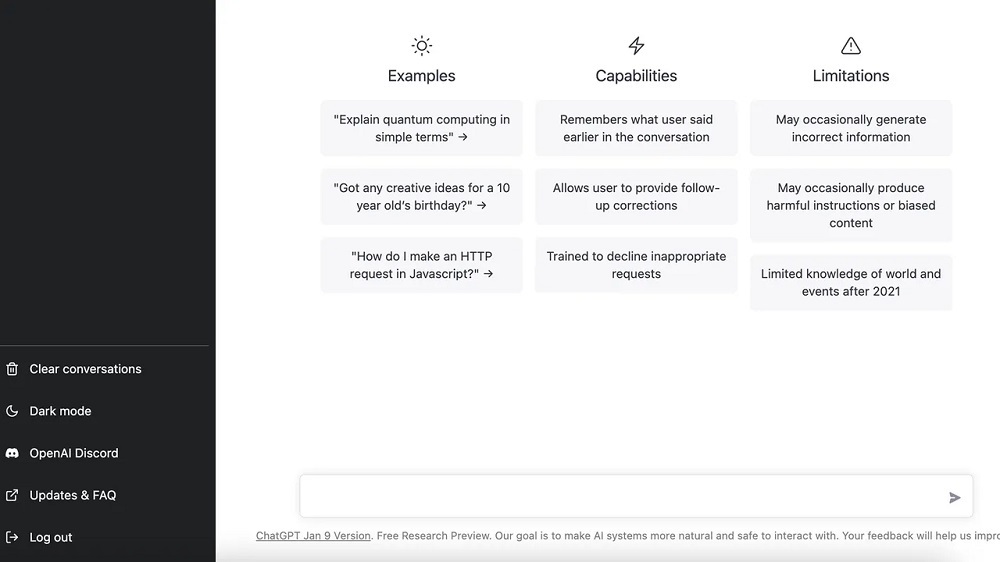1000x562 pixels.
Task: Click the send message arrow icon
Action: coord(954,497)
